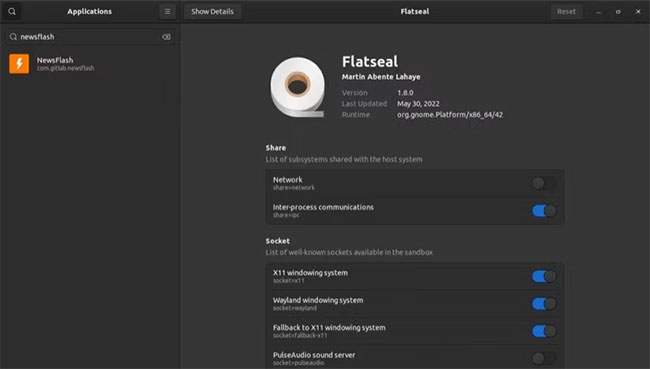This screenshot has width=650, height=369.
Task: Open the hamburger menu in Applications header
Action: click(x=167, y=12)
